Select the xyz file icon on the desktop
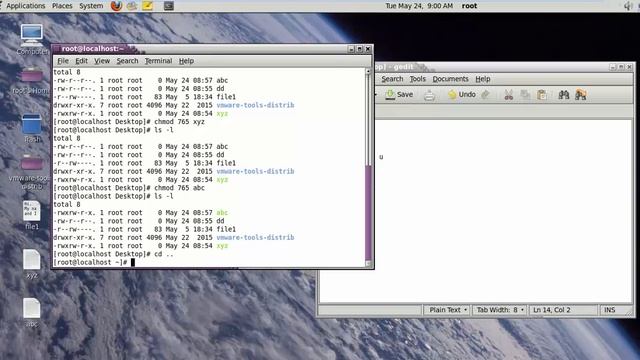Screen dimensions: 640x360 [32, 264]
